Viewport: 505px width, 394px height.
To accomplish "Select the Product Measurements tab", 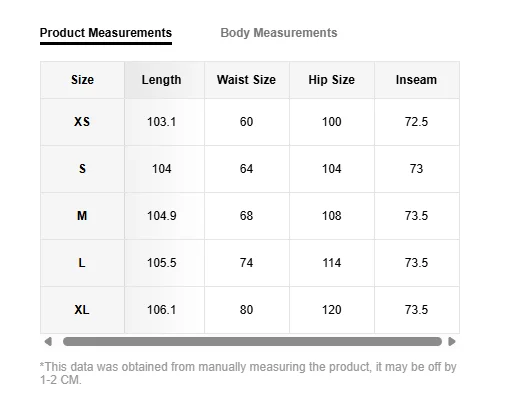I will pos(106,33).
